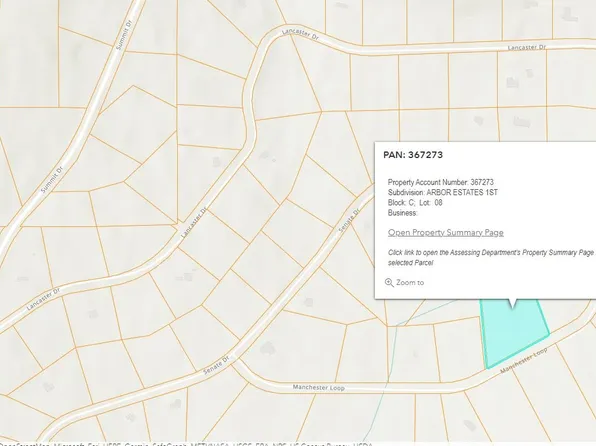The height and width of the screenshot is (446, 596).
Task: Click Block: C; Lot: 08 text
Action: [x=415, y=203]
